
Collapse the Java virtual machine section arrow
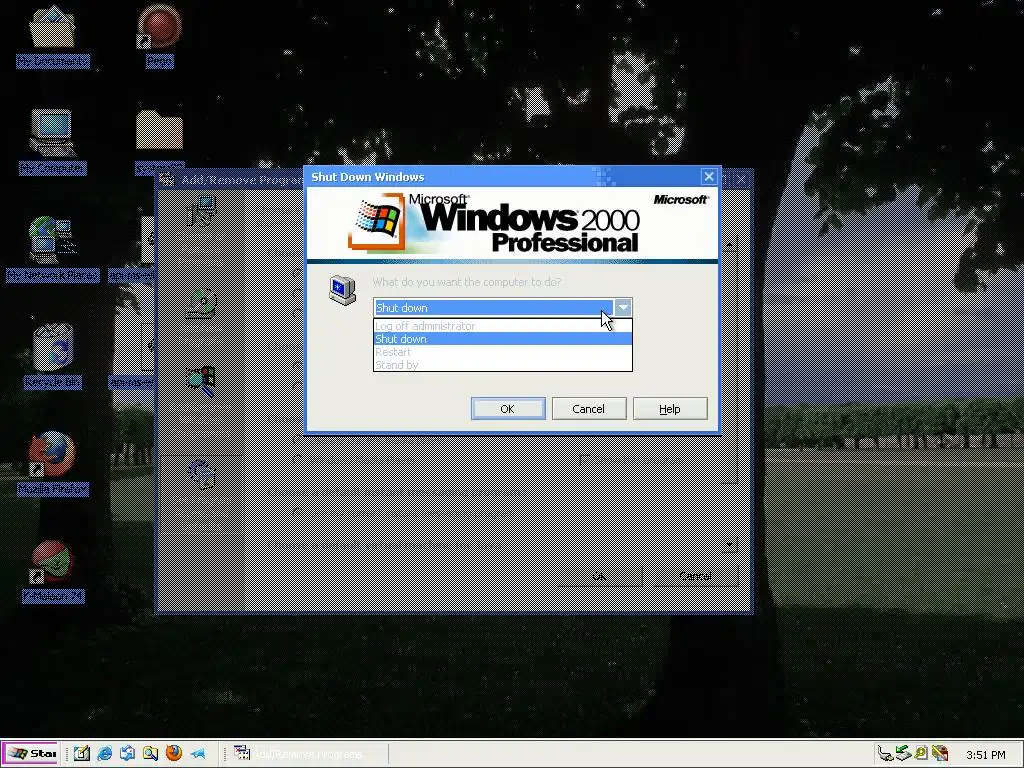(729, 544)
